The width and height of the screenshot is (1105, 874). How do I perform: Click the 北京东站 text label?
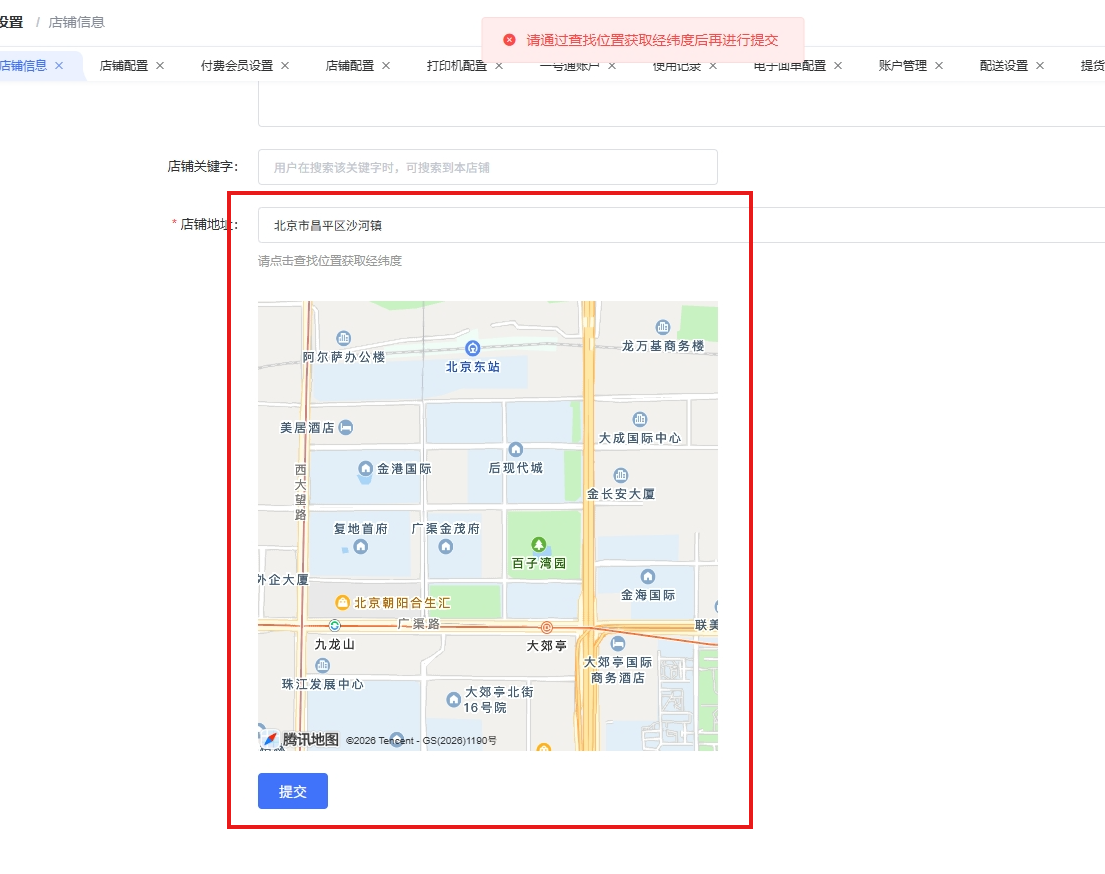473,367
